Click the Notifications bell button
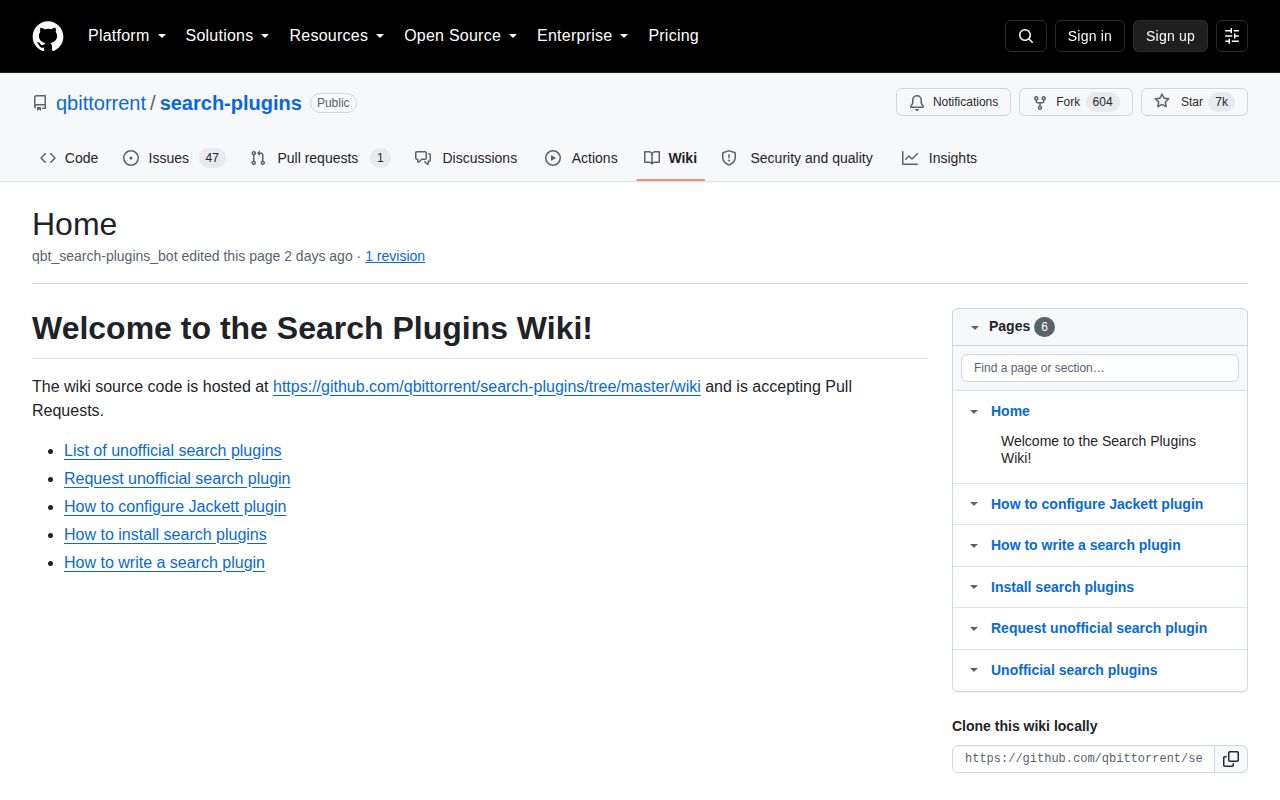The image size is (1280, 800). click(953, 102)
